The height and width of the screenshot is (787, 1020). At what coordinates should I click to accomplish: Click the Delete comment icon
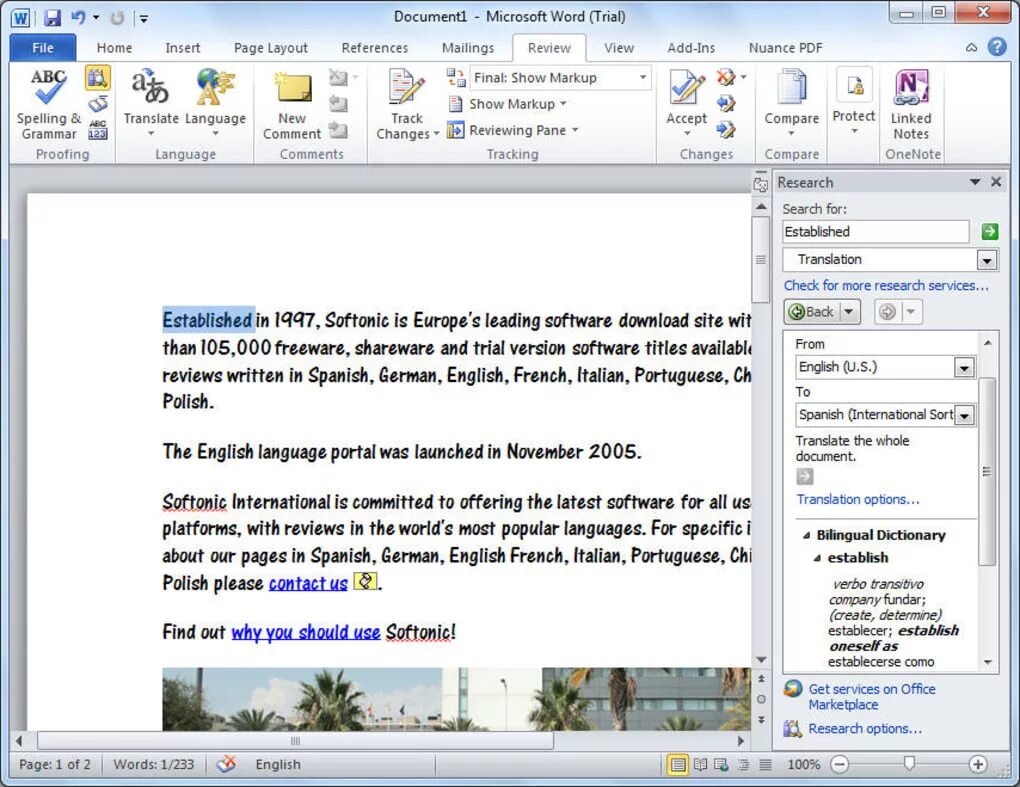[x=339, y=77]
